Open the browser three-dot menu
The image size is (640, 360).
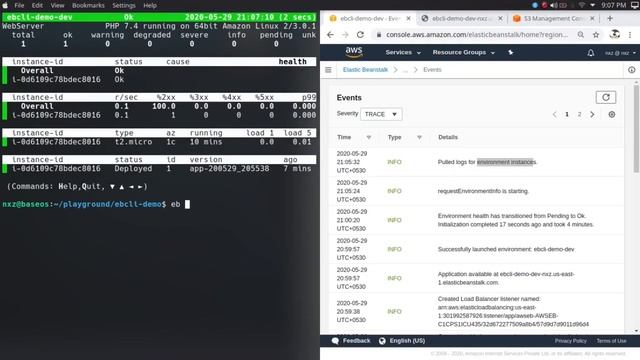click(x=630, y=35)
